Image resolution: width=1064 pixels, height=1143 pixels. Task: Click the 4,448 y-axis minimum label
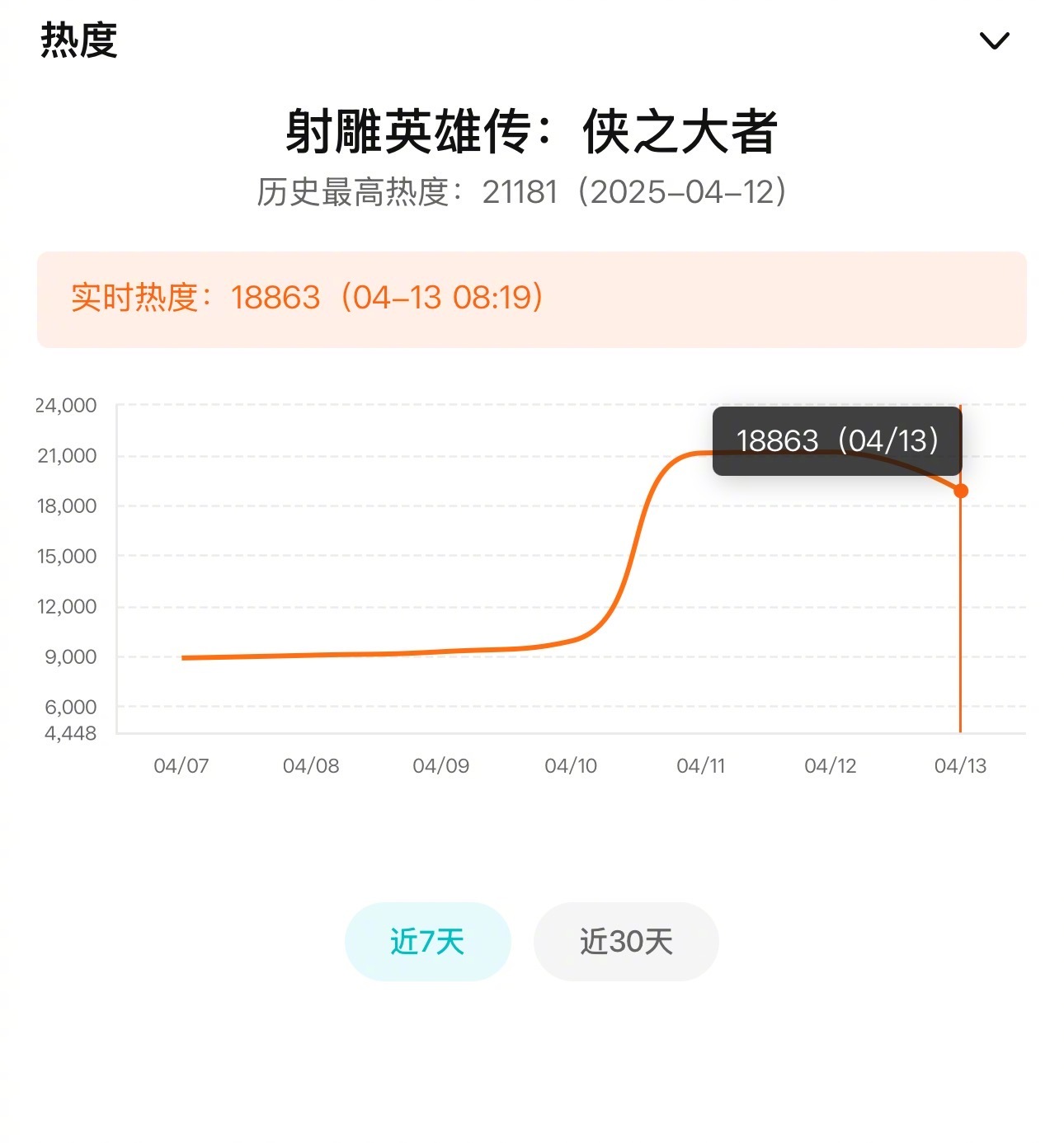tap(70, 733)
